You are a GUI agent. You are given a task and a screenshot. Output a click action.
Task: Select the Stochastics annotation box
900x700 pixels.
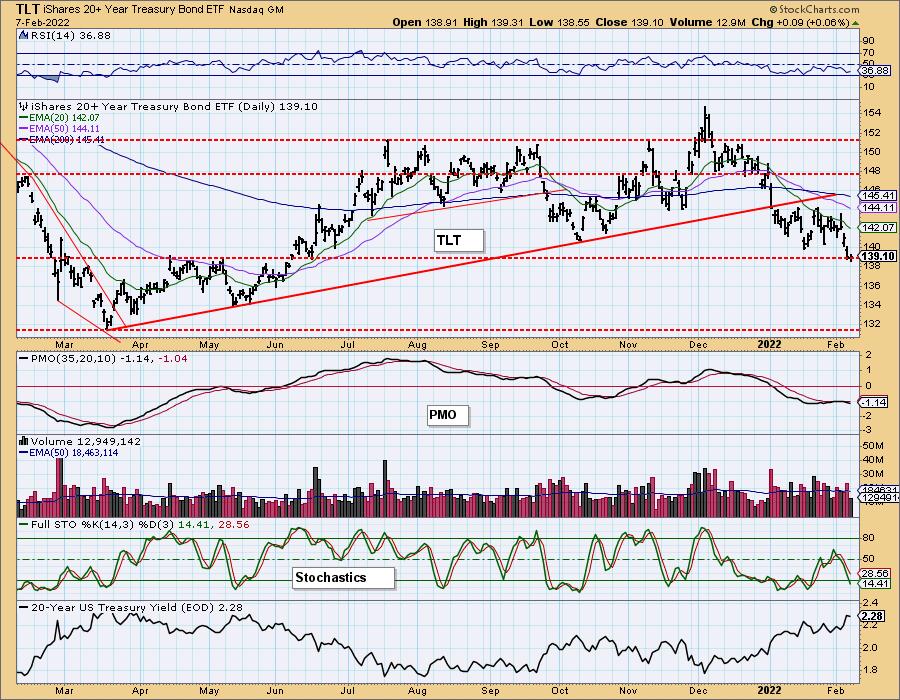[344, 578]
